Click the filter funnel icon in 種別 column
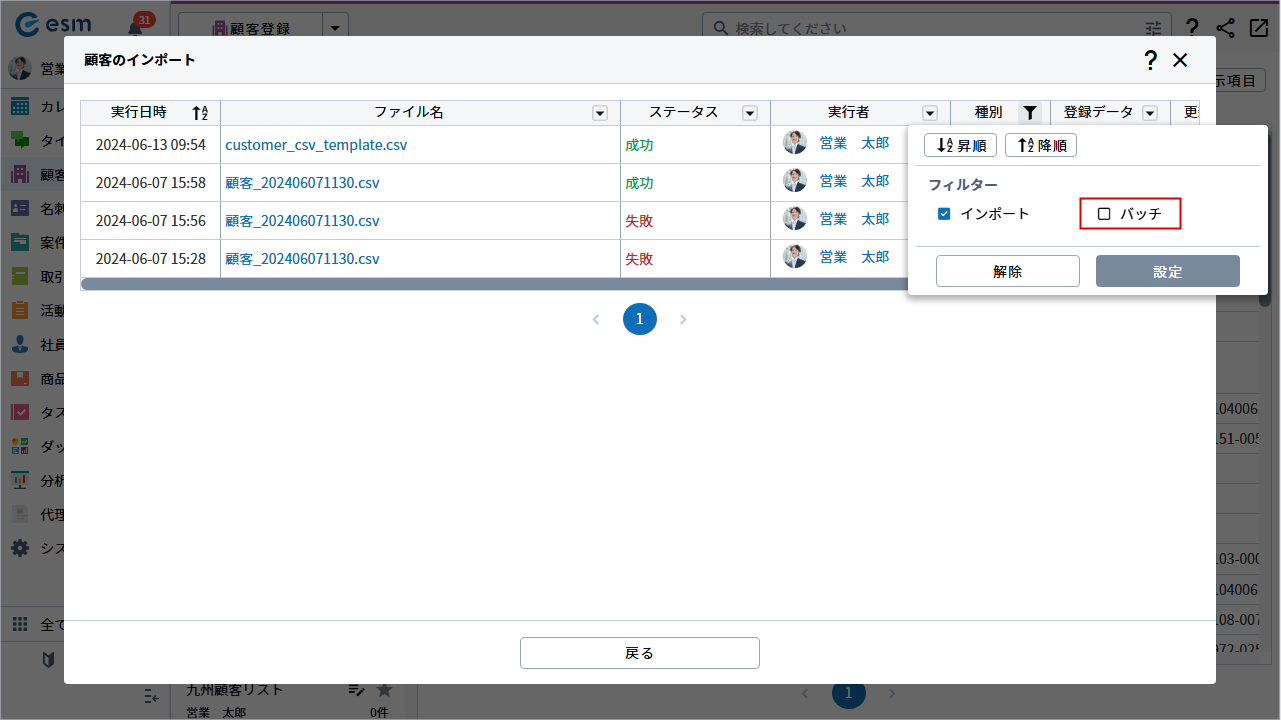The image size is (1281, 720). coord(1030,113)
